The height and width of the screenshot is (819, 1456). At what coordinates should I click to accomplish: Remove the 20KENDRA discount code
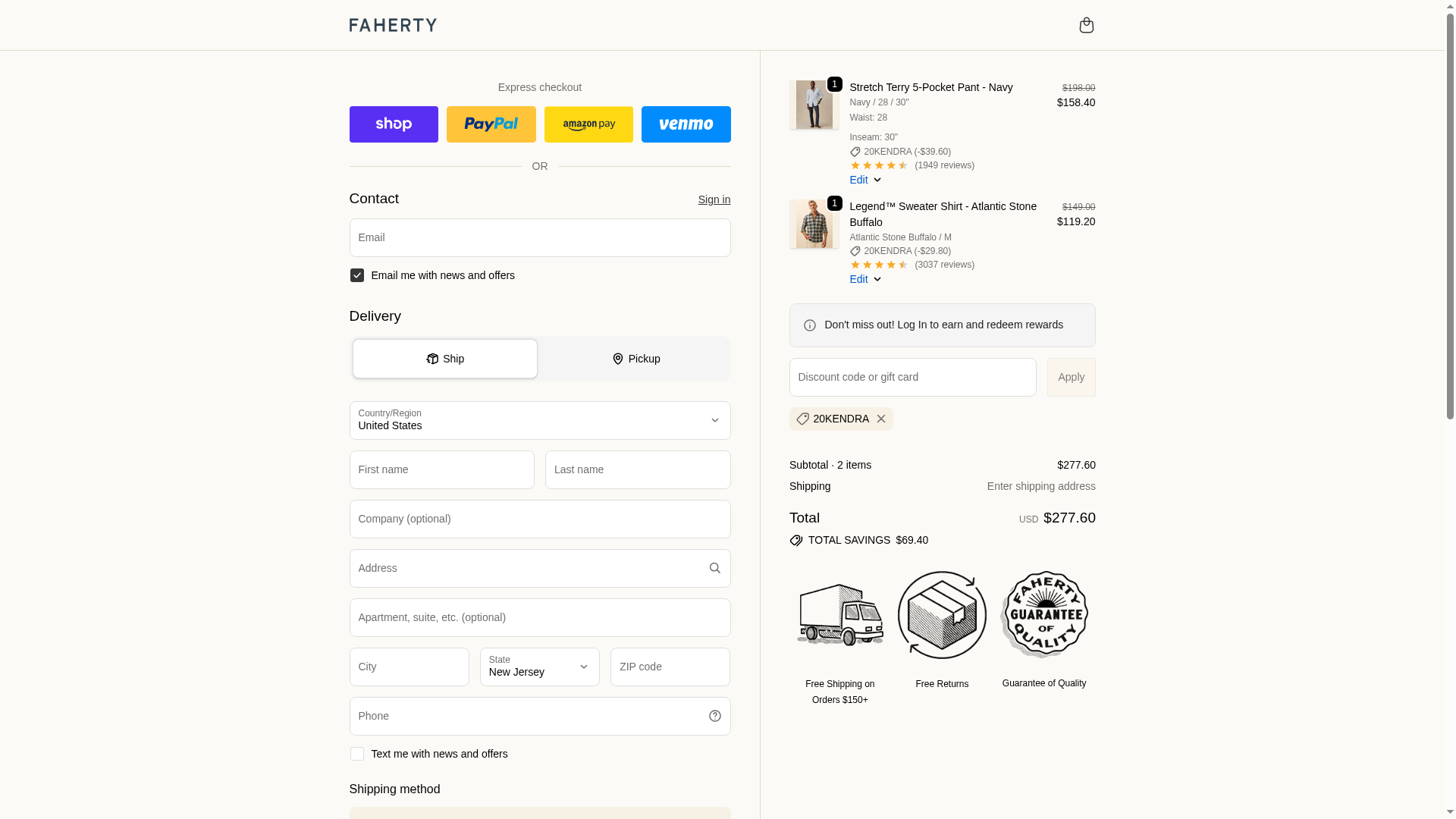[880, 419]
